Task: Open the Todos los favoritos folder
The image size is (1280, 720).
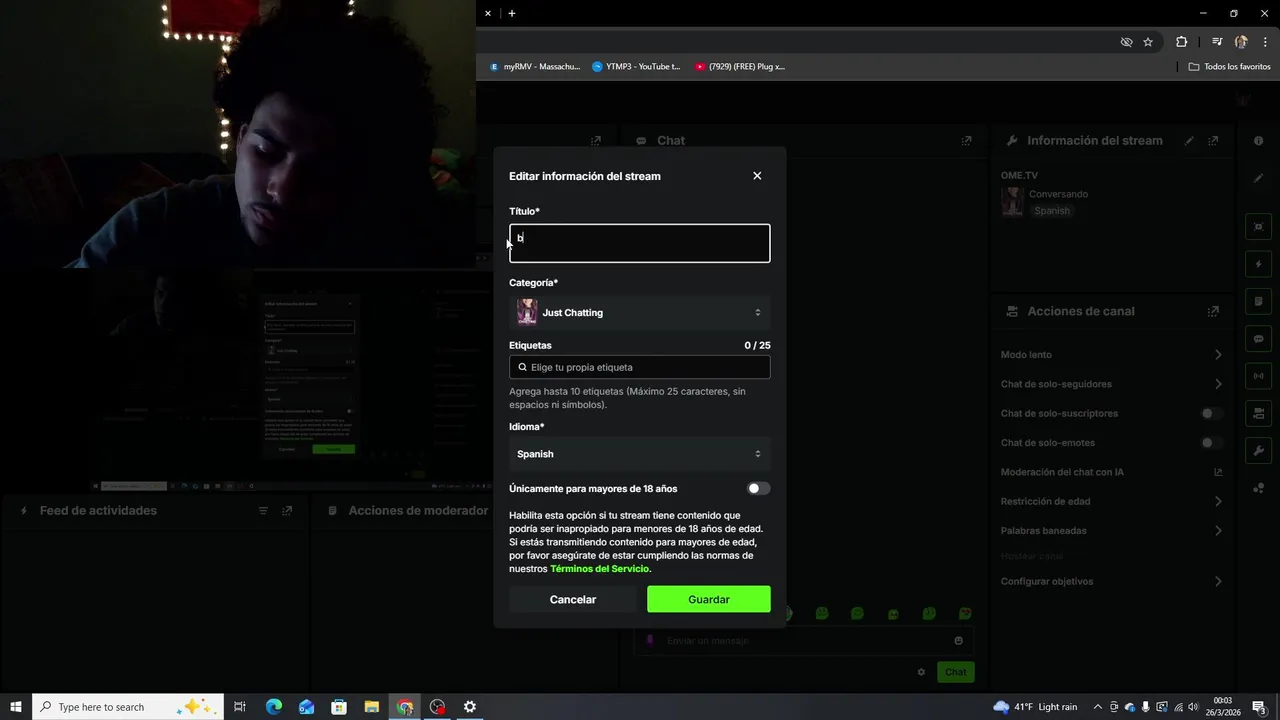Action: (1229, 67)
